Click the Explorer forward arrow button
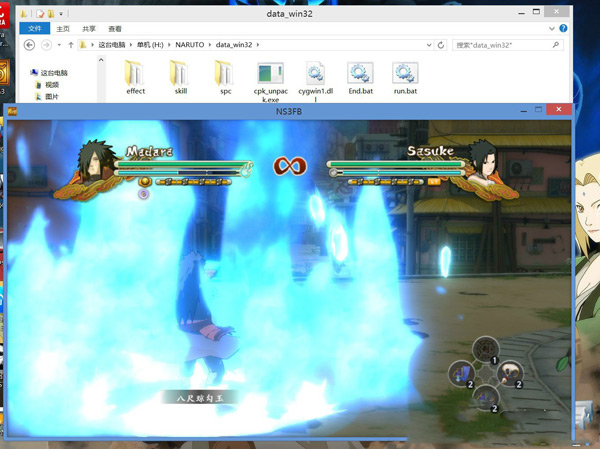The height and width of the screenshot is (449, 600). pyautogui.click(x=46, y=45)
